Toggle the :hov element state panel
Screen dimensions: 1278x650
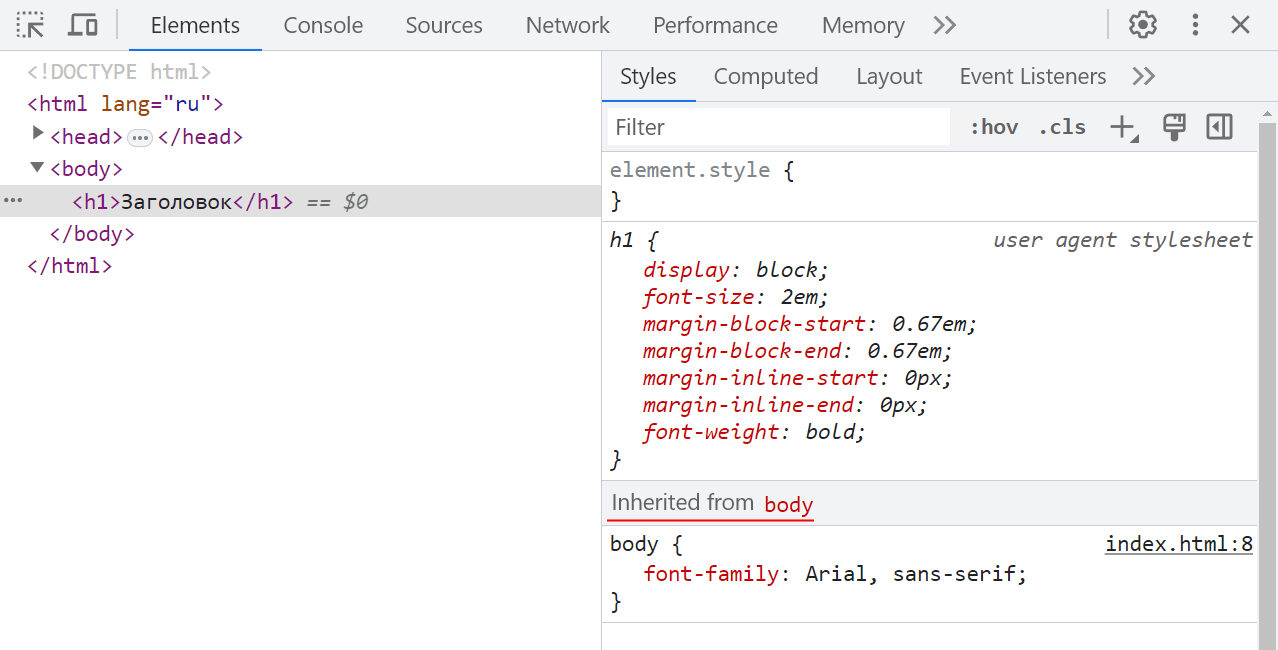click(994, 127)
